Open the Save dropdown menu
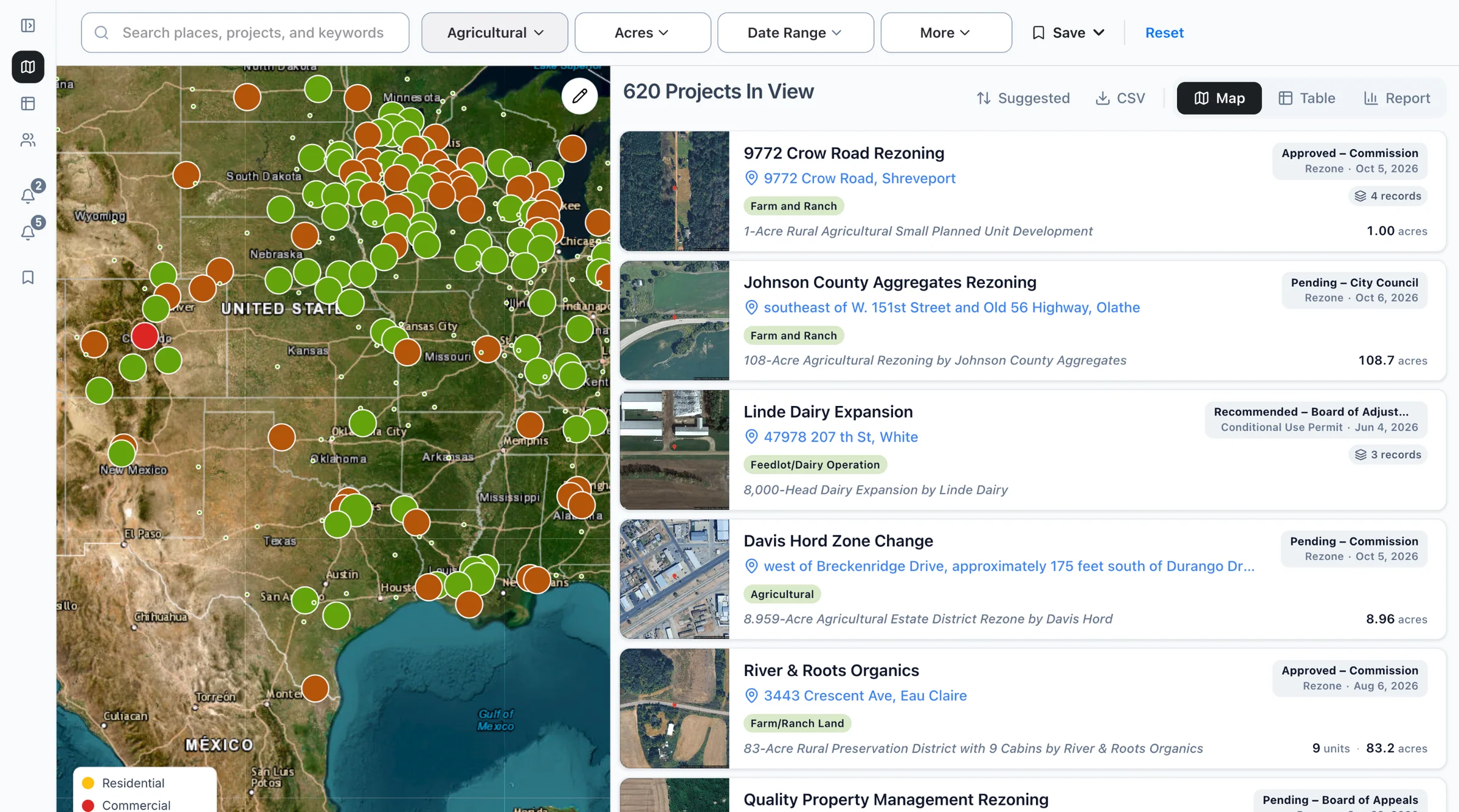This screenshot has width=1459, height=812. pos(1068,32)
